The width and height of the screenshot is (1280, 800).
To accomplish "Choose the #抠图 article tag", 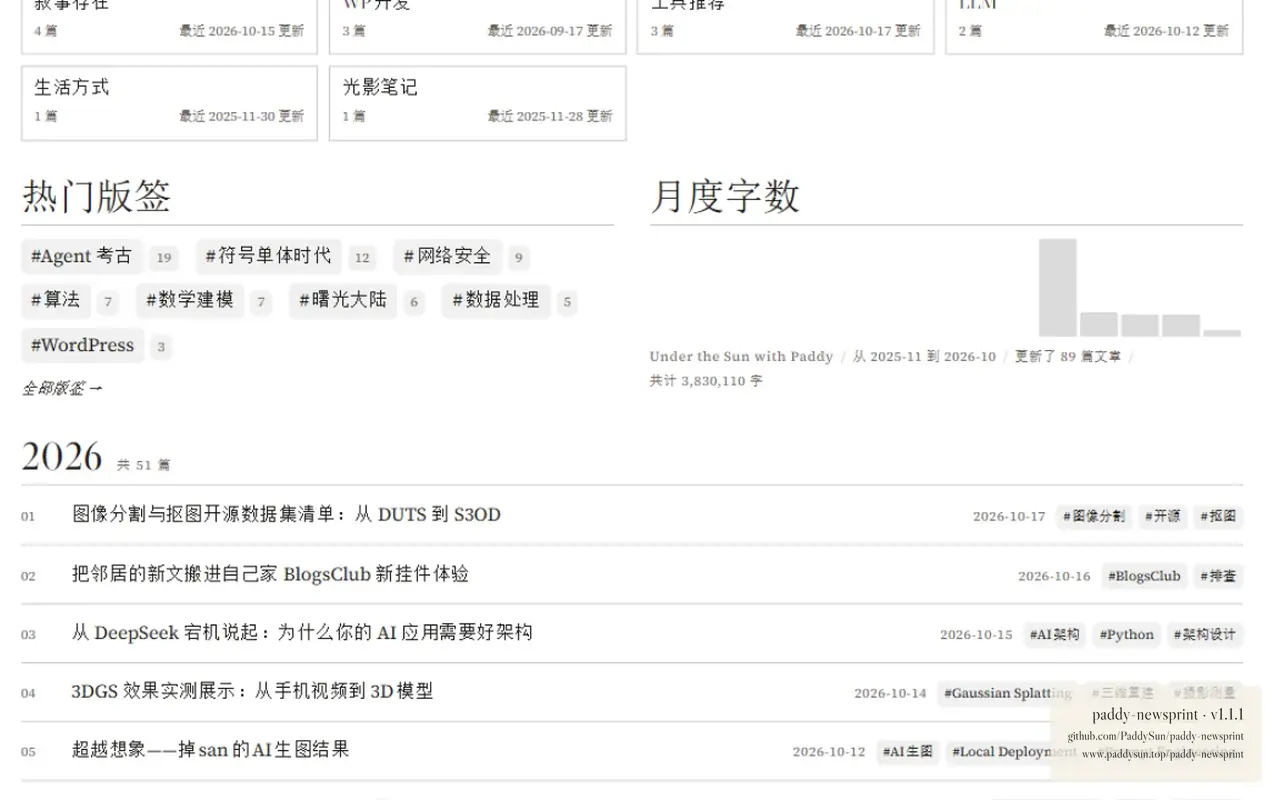I will pos(1218,517).
